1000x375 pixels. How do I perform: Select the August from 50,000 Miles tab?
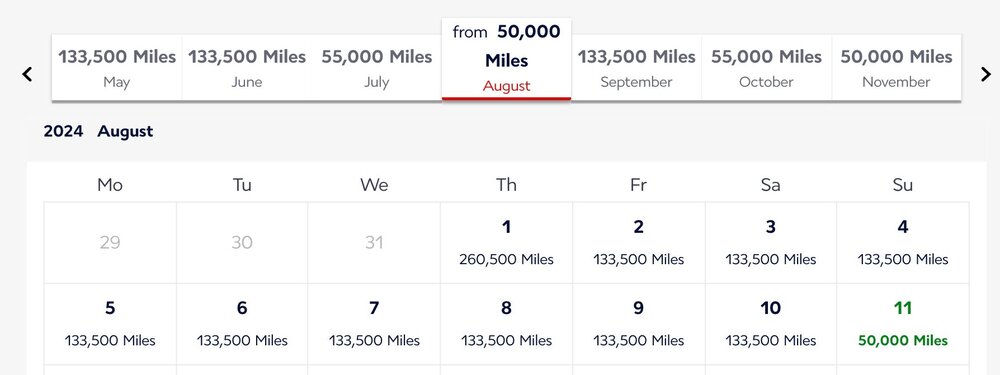506,59
